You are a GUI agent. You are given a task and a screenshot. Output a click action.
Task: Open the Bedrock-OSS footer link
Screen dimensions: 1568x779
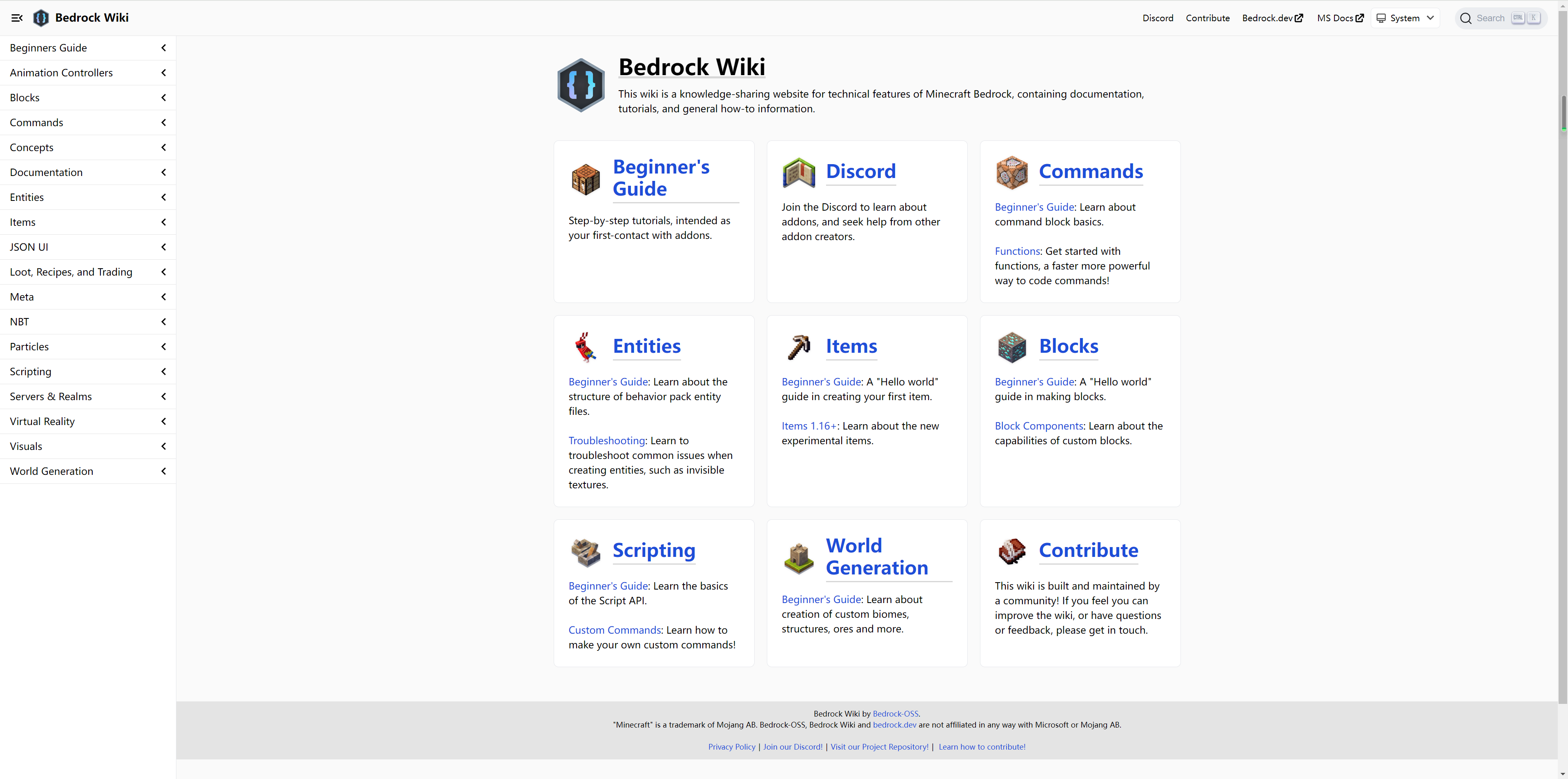pyautogui.click(x=895, y=714)
